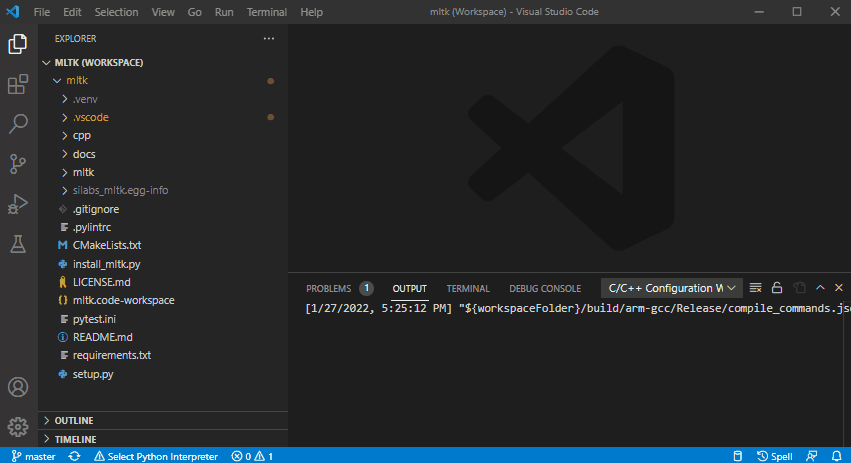Click the notifications bell in status bar
This screenshot has width=851, height=463.
pyautogui.click(x=834, y=456)
